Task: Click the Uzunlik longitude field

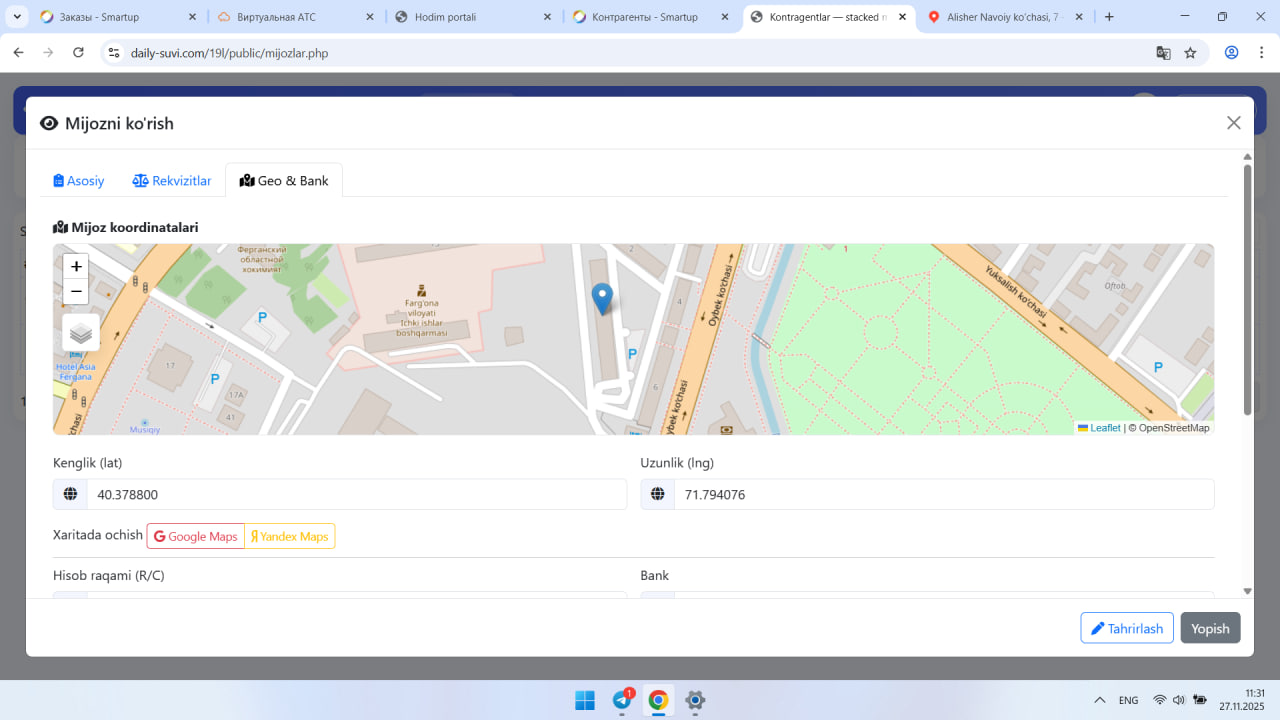Action: (943, 495)
